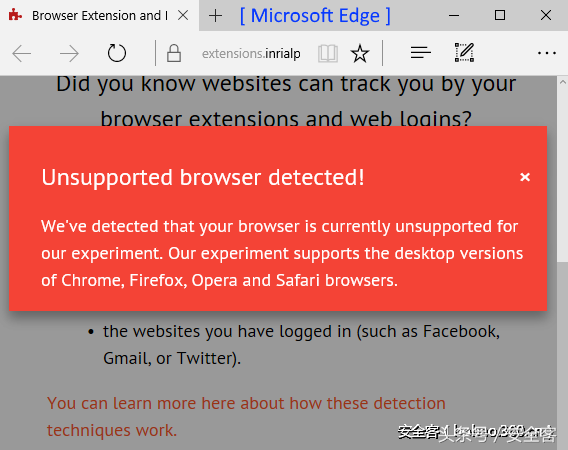
Task: Click the forward navigation arrow
Action: click(69, 54)
